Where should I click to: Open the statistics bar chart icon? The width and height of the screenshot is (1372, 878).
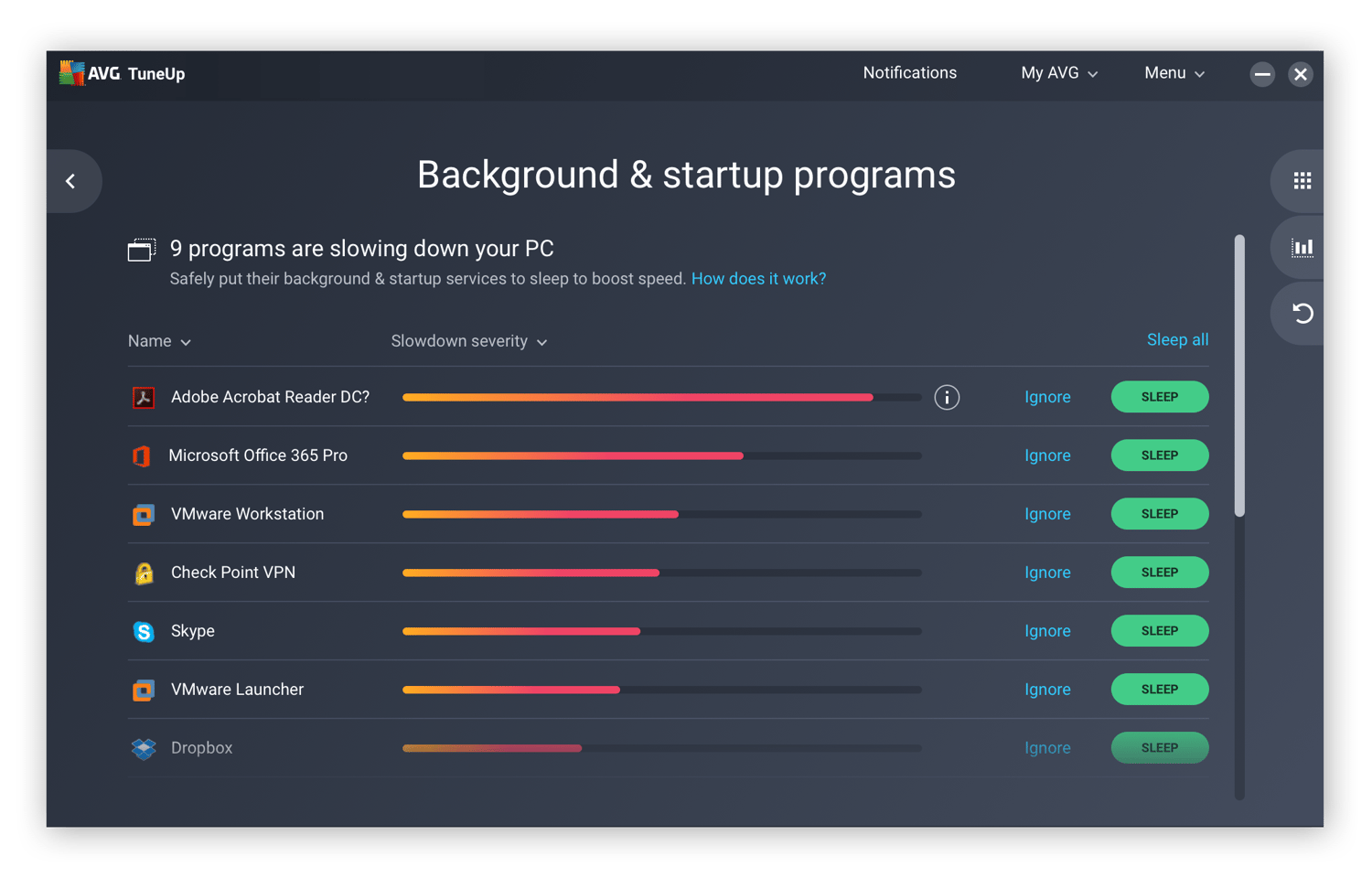point(1302,248)
